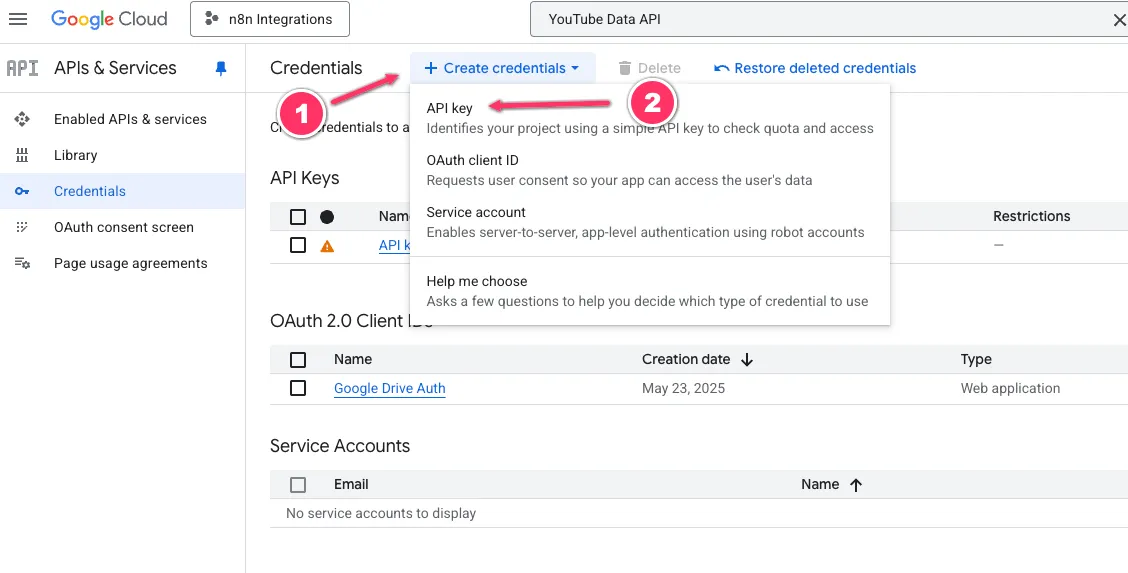Click the Web application type cell

1010,388
